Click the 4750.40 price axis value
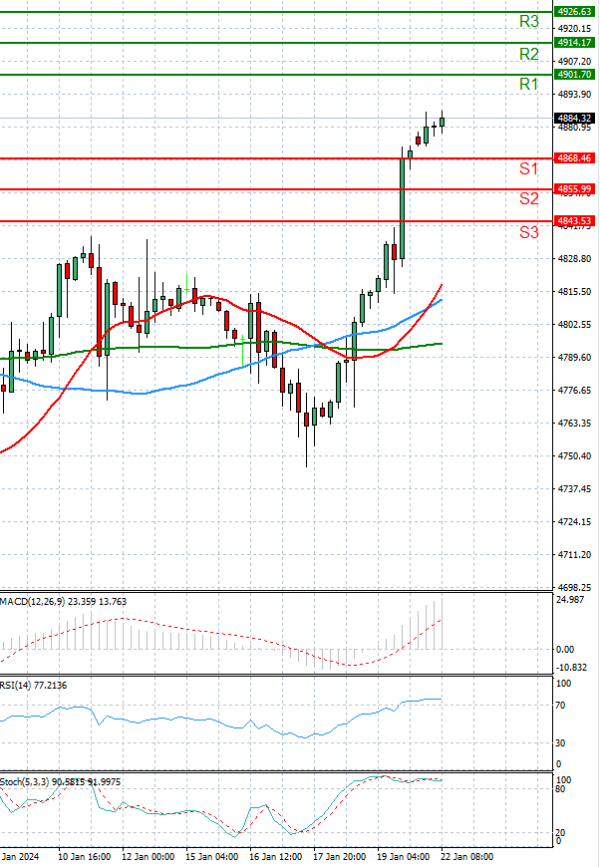 pos(574,456)
